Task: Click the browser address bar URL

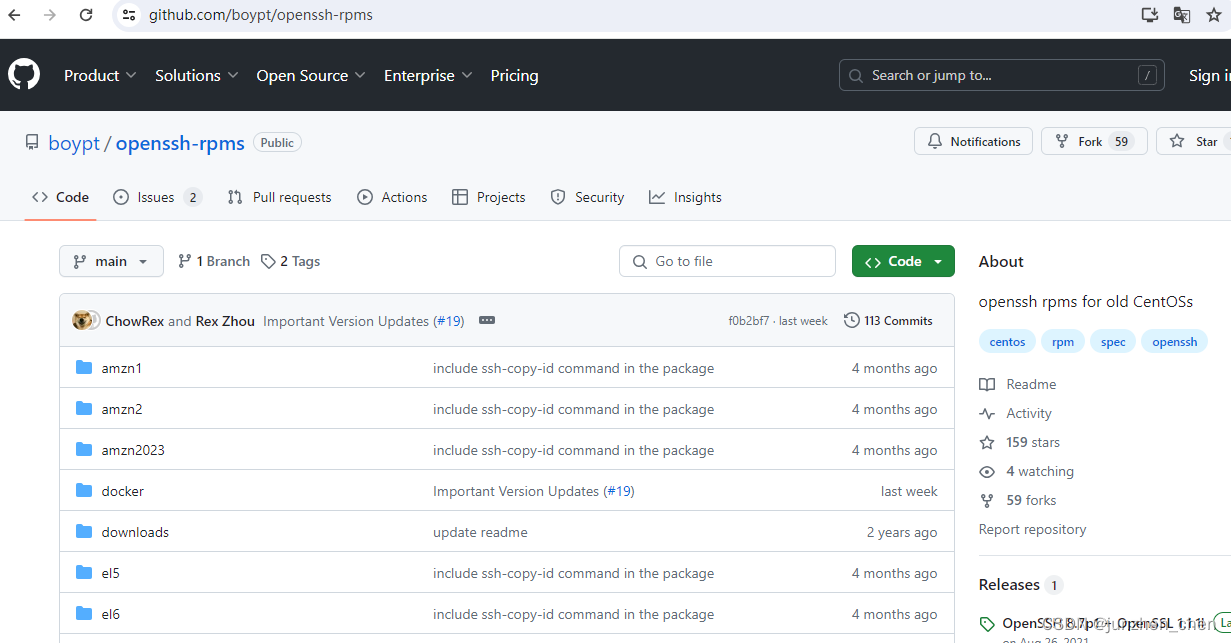Action: pyautogui.click(x=261, y=15)
